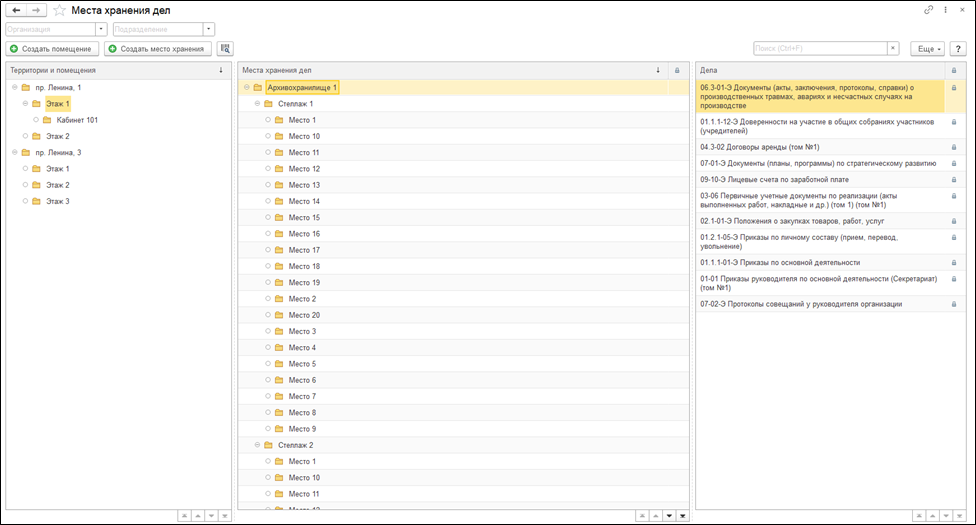
Task: Collapse Архивохранилище 1 node
Action: point(245,88)
